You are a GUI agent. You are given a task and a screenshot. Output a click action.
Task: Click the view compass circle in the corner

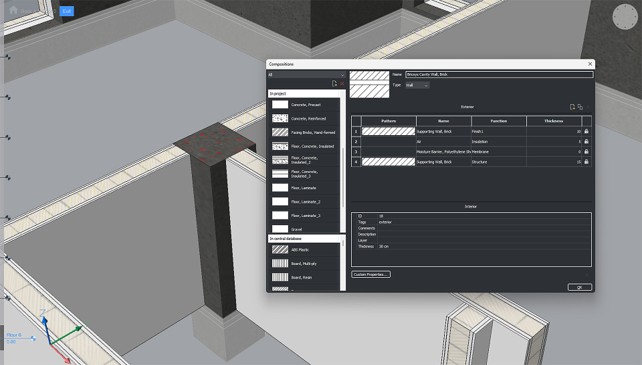625,17
